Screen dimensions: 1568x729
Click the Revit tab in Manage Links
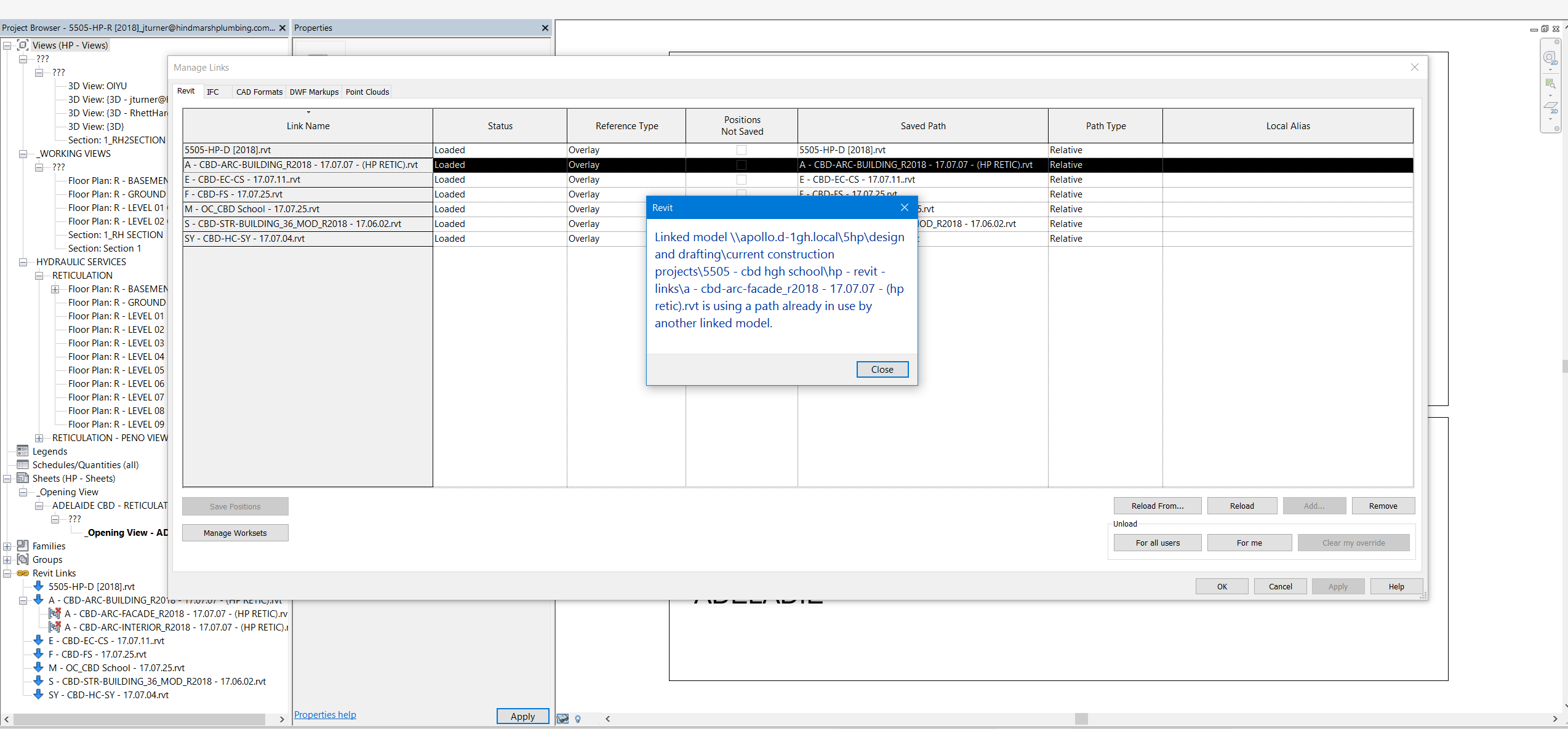pos(186,91)
